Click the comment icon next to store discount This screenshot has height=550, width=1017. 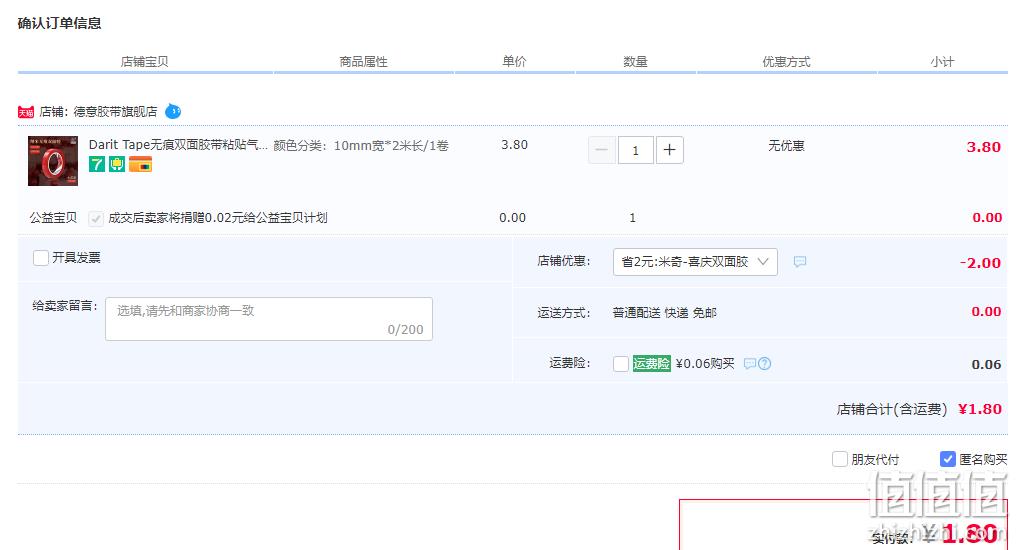[800, 261]
